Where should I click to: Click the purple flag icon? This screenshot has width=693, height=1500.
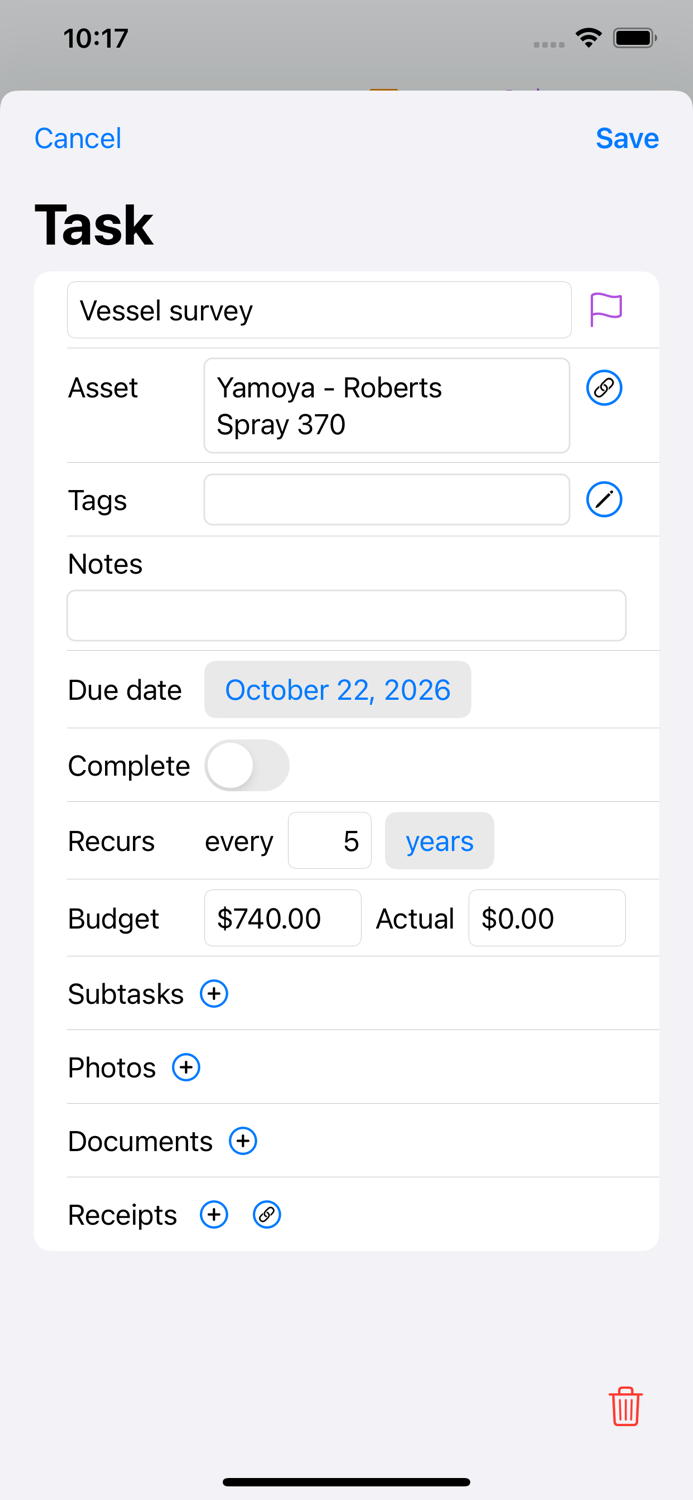[x=605, y=310]
